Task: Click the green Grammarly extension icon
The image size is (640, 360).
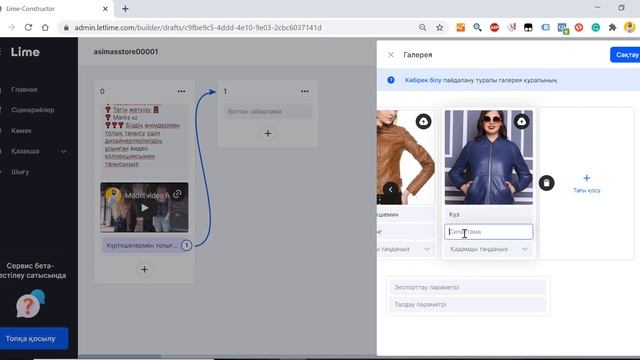Action: pos(596,27)
